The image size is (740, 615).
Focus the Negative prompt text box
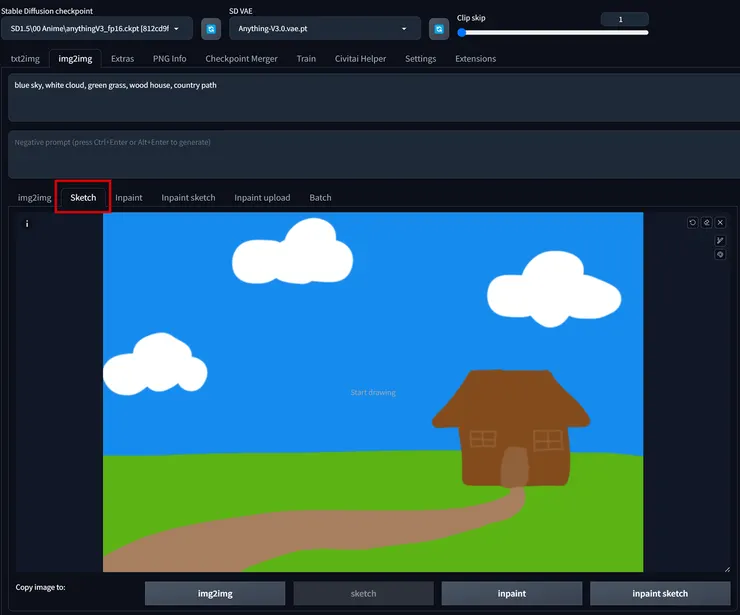pos(374,154)
